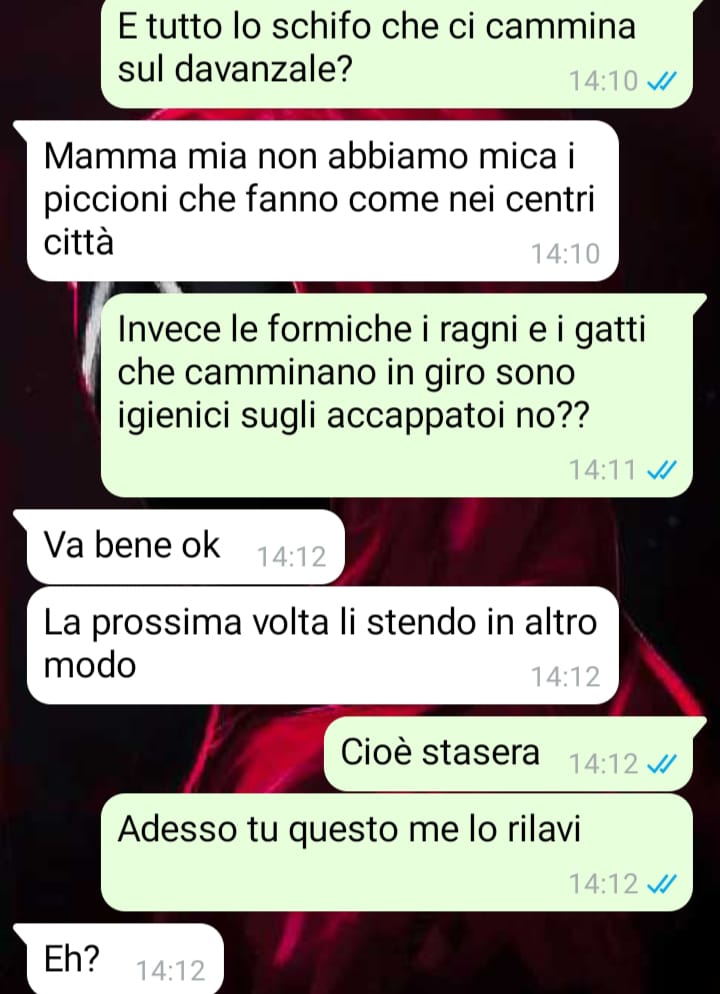Tap the double checkmark on 'sul davanzale?' message
Screen dimensions: 720x994
(661, 81)
